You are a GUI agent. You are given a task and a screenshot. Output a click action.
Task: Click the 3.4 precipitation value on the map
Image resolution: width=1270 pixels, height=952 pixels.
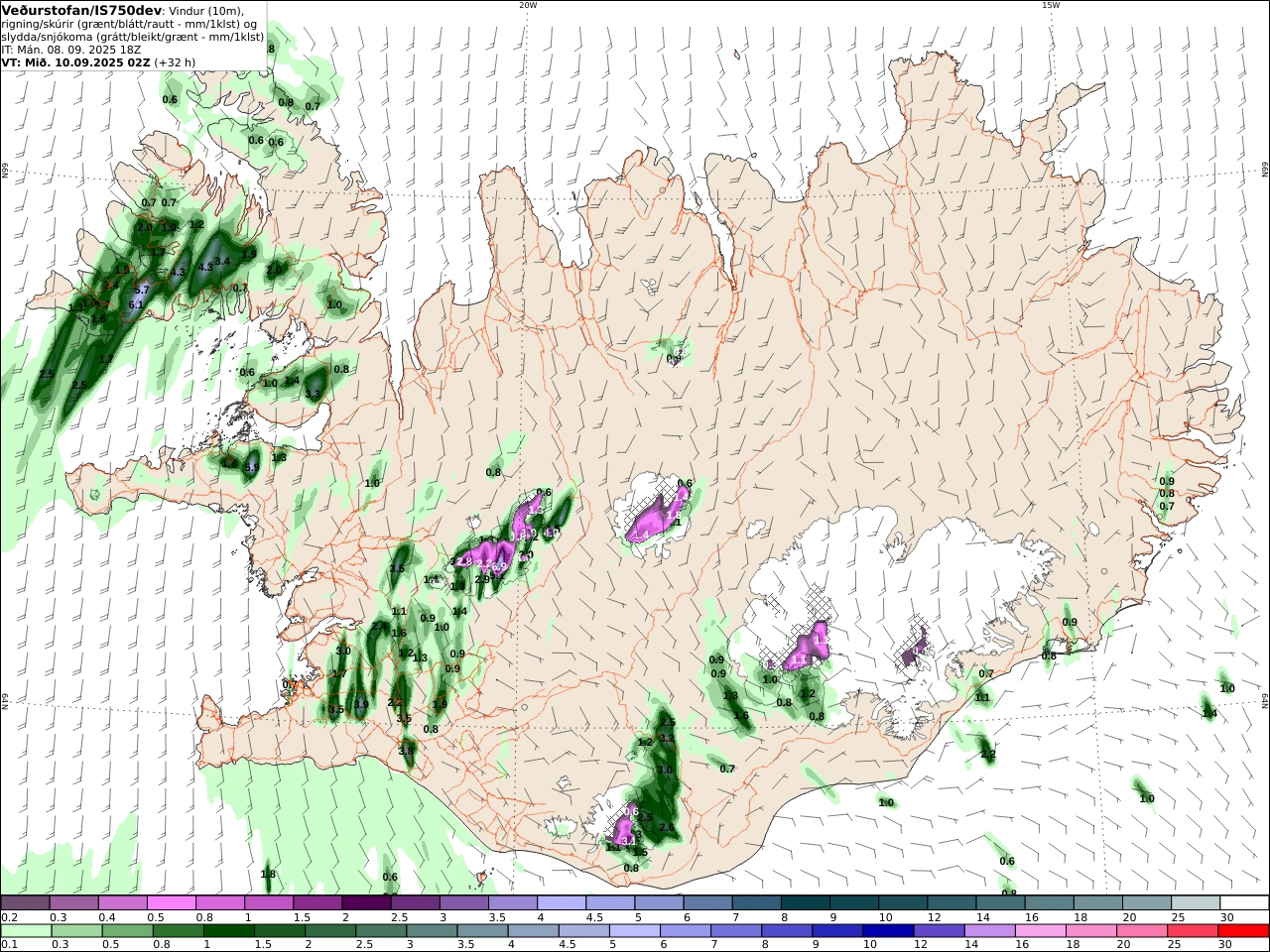(222, 261)
